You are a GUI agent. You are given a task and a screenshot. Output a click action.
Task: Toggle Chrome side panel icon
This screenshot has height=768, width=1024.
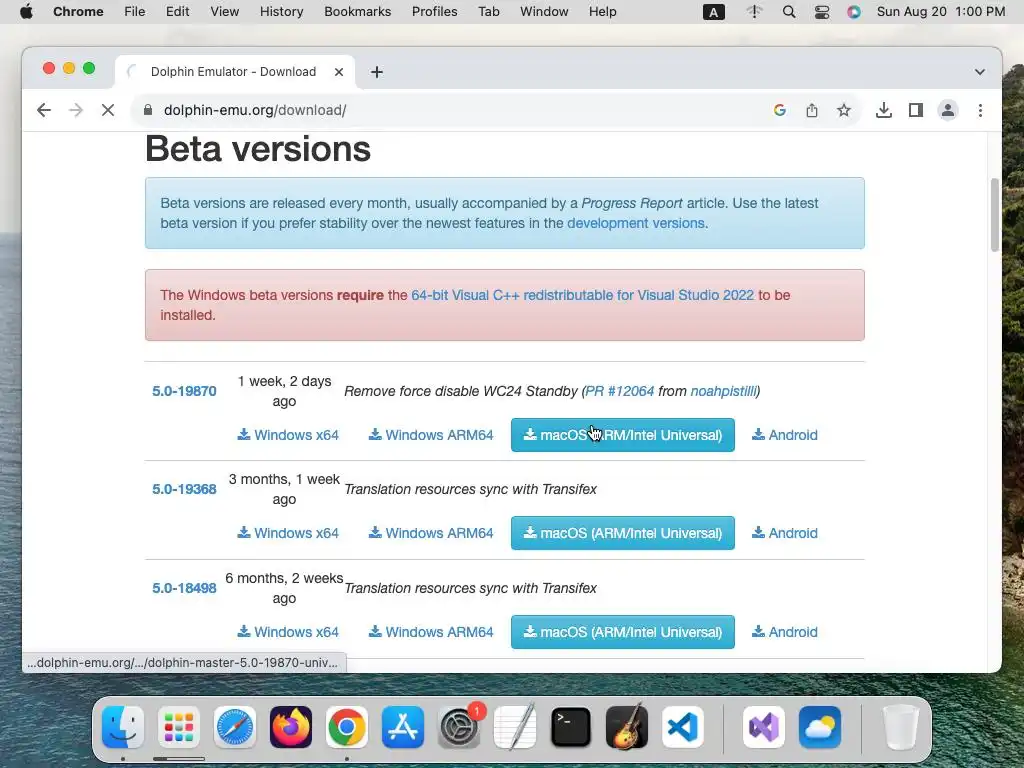click(916, 110)
